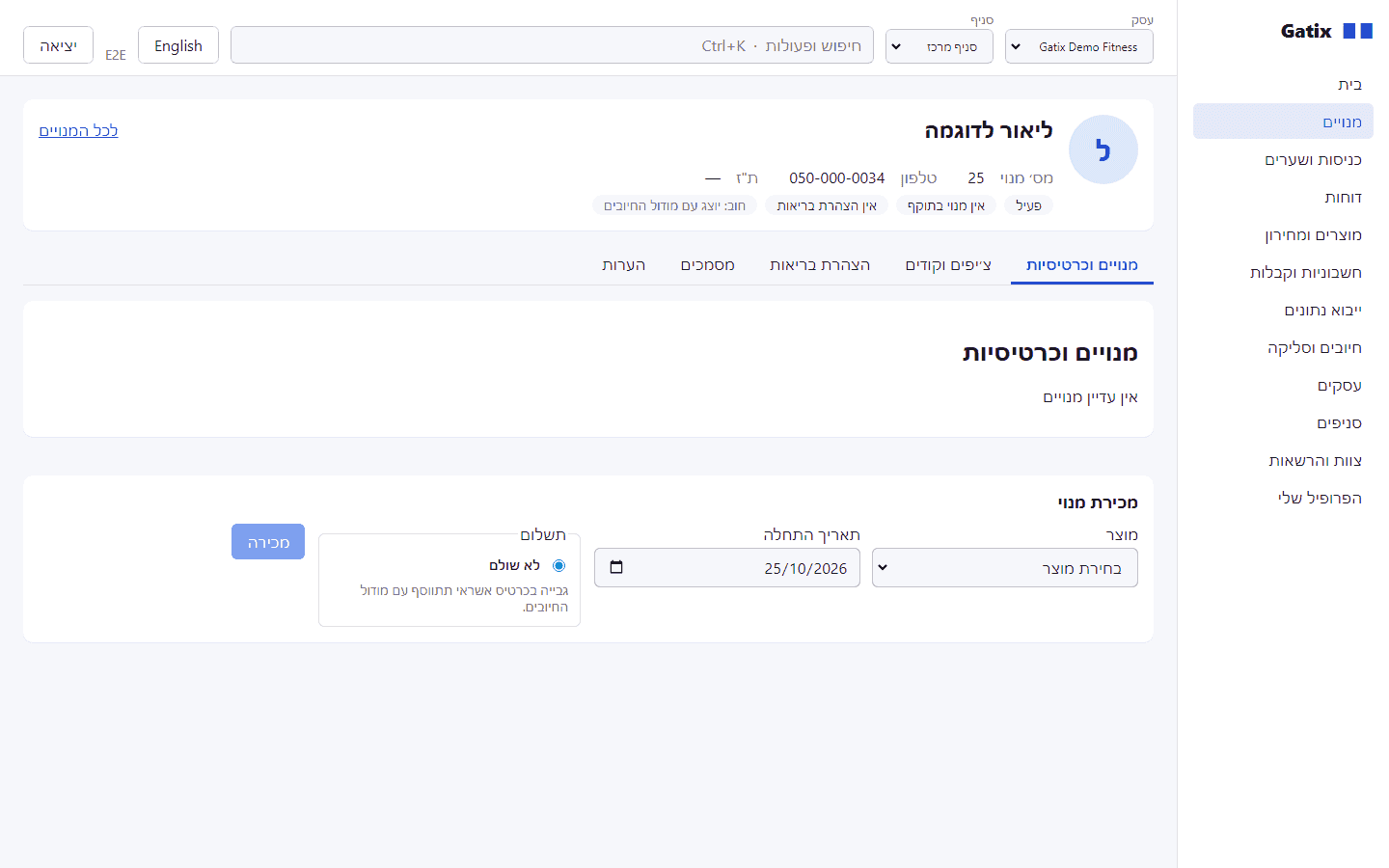1389x868 pixels.
Task: Open the מסמכים tab
Action: click(708, 264)
